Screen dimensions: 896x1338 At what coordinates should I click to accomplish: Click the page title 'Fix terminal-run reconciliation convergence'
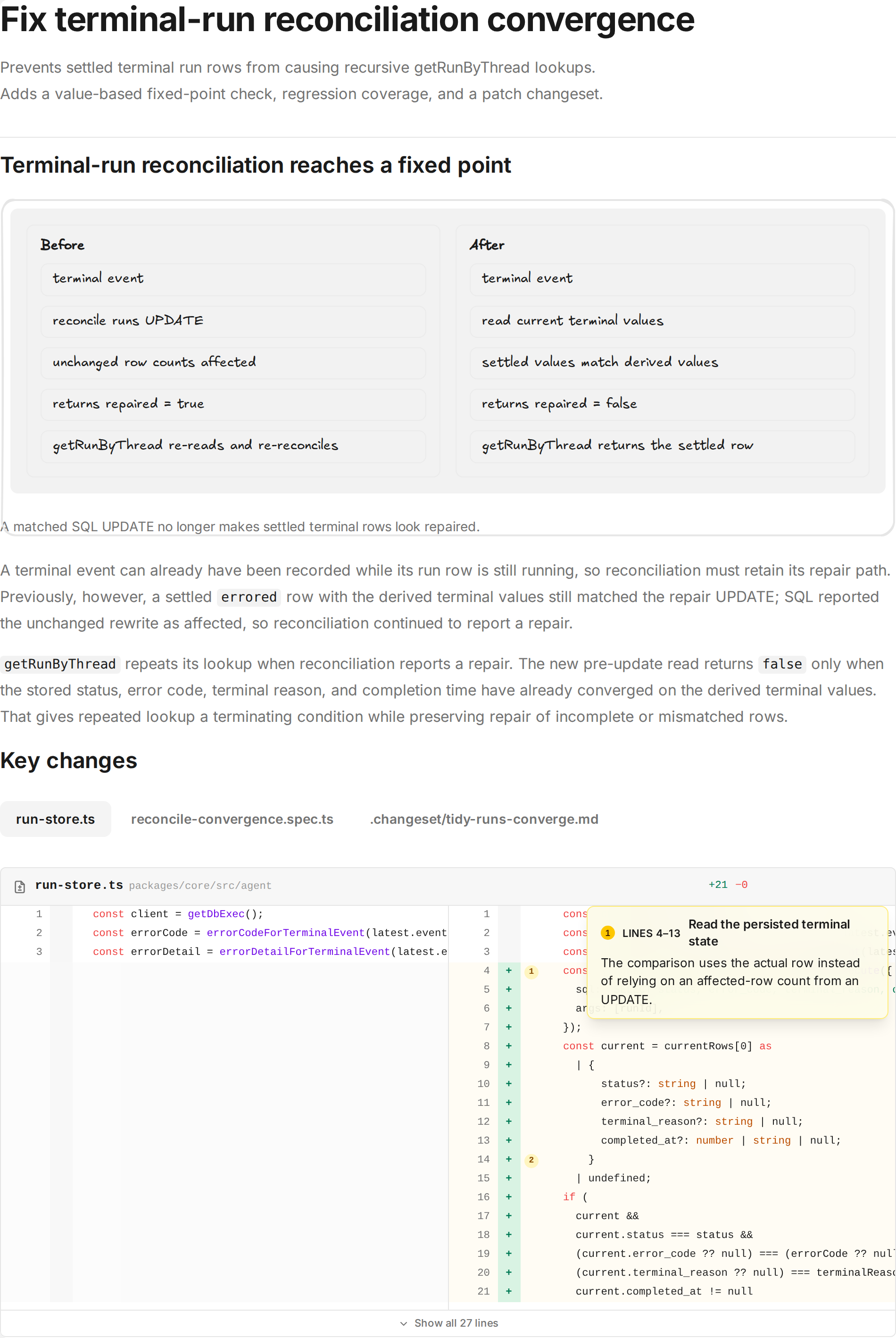pos(348,19)
